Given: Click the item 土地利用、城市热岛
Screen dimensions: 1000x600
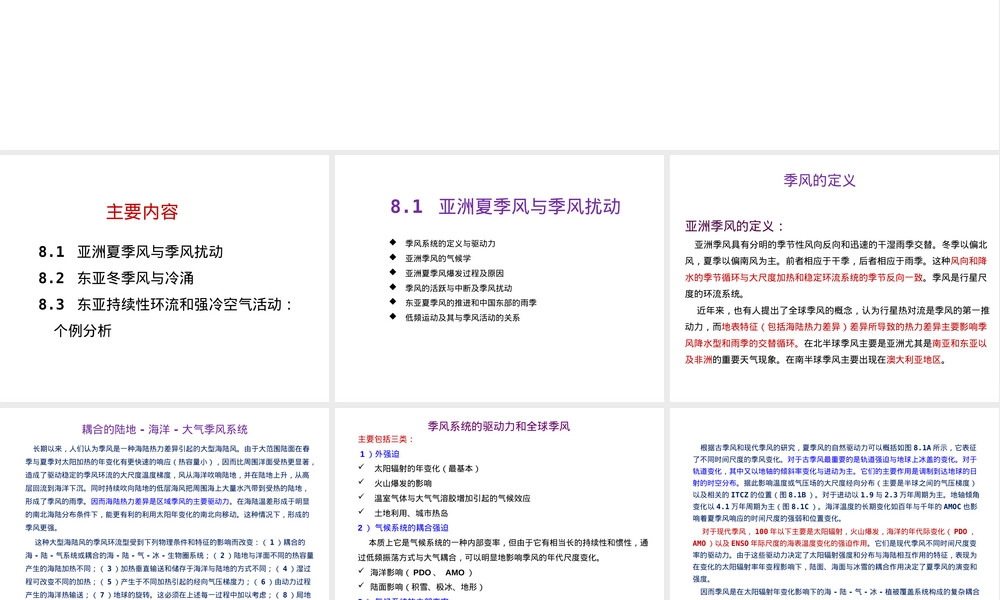Looking at the screenshot, I should click(x=411, y=513).
